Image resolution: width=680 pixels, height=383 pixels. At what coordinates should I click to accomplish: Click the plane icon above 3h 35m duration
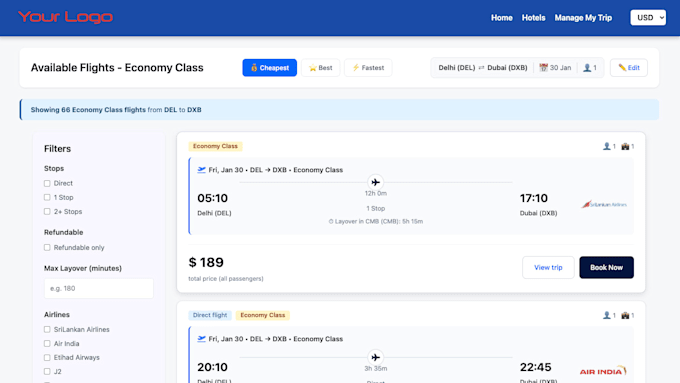(376, 357)
